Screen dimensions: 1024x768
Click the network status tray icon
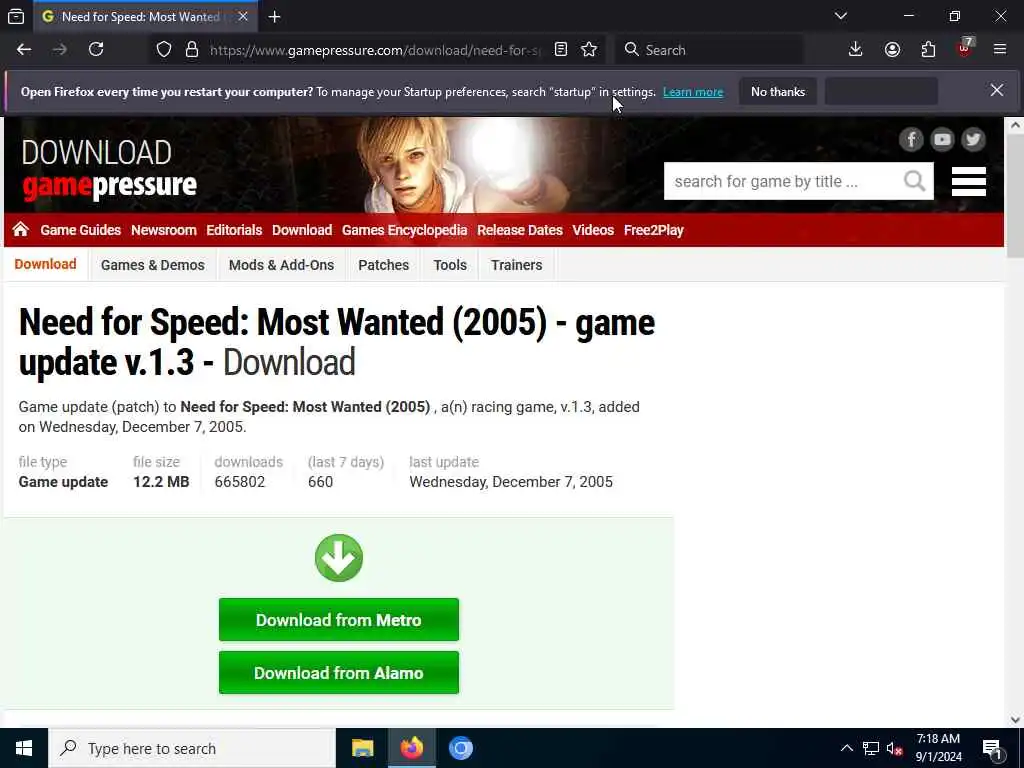pos(871,748)
